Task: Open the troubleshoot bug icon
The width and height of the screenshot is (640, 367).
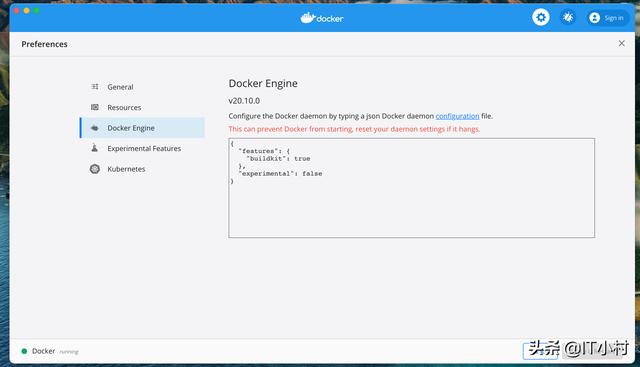Action: click(568, 18)
